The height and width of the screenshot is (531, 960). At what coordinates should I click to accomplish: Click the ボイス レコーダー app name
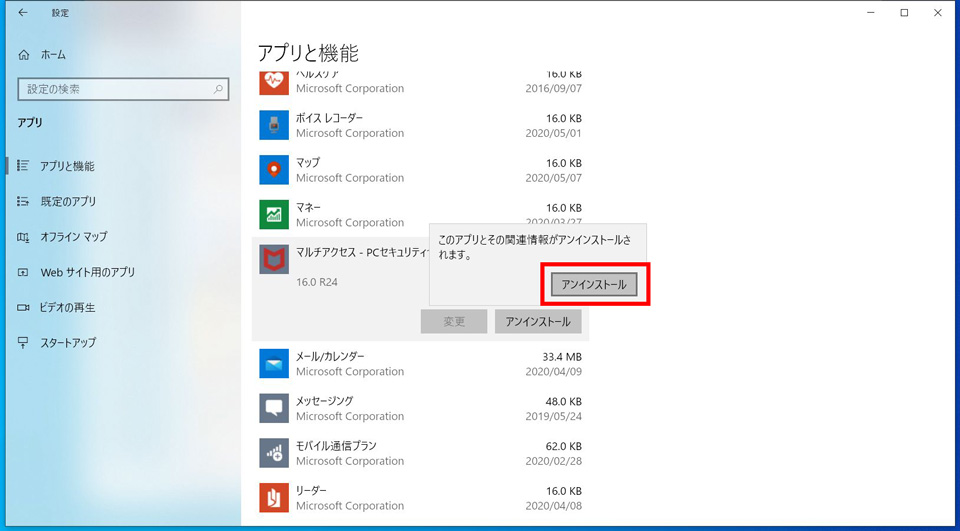tap(329, 118)
